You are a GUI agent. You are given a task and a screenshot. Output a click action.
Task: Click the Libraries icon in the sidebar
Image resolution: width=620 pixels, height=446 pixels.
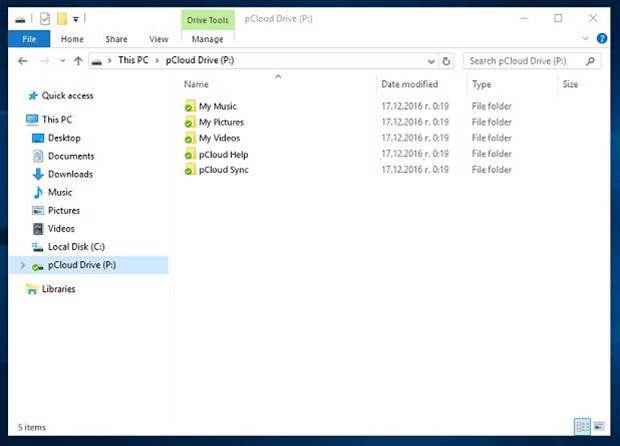32,289
